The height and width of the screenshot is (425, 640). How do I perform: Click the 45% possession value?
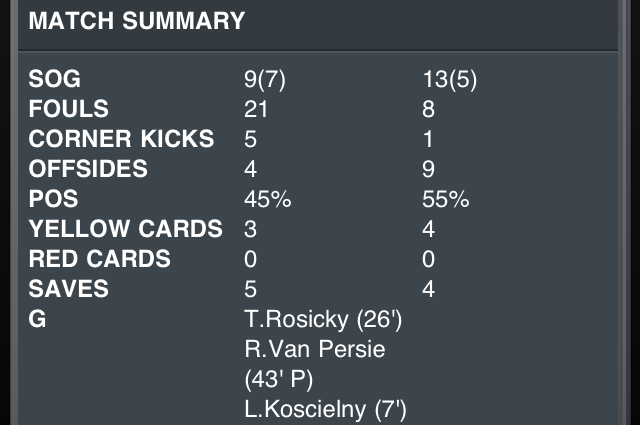267,199
